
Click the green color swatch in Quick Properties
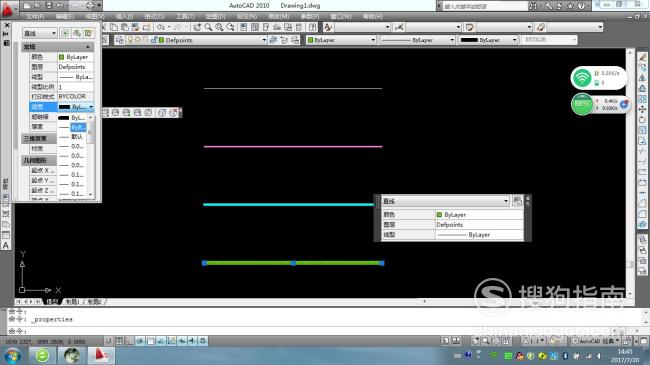pyautogui.click(x=439, y=214)
